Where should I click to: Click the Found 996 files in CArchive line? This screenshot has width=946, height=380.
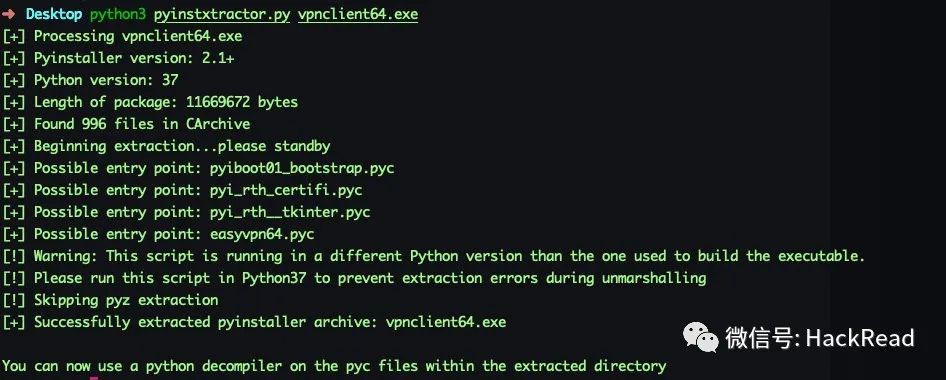(126, 124)
